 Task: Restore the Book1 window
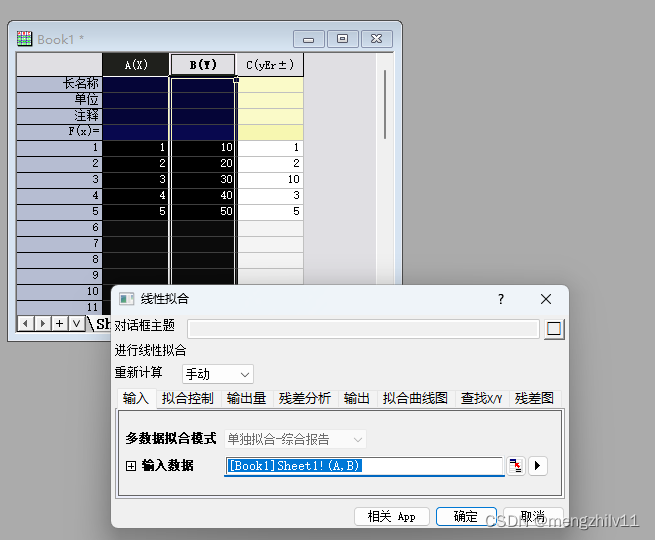click(343, 39)
